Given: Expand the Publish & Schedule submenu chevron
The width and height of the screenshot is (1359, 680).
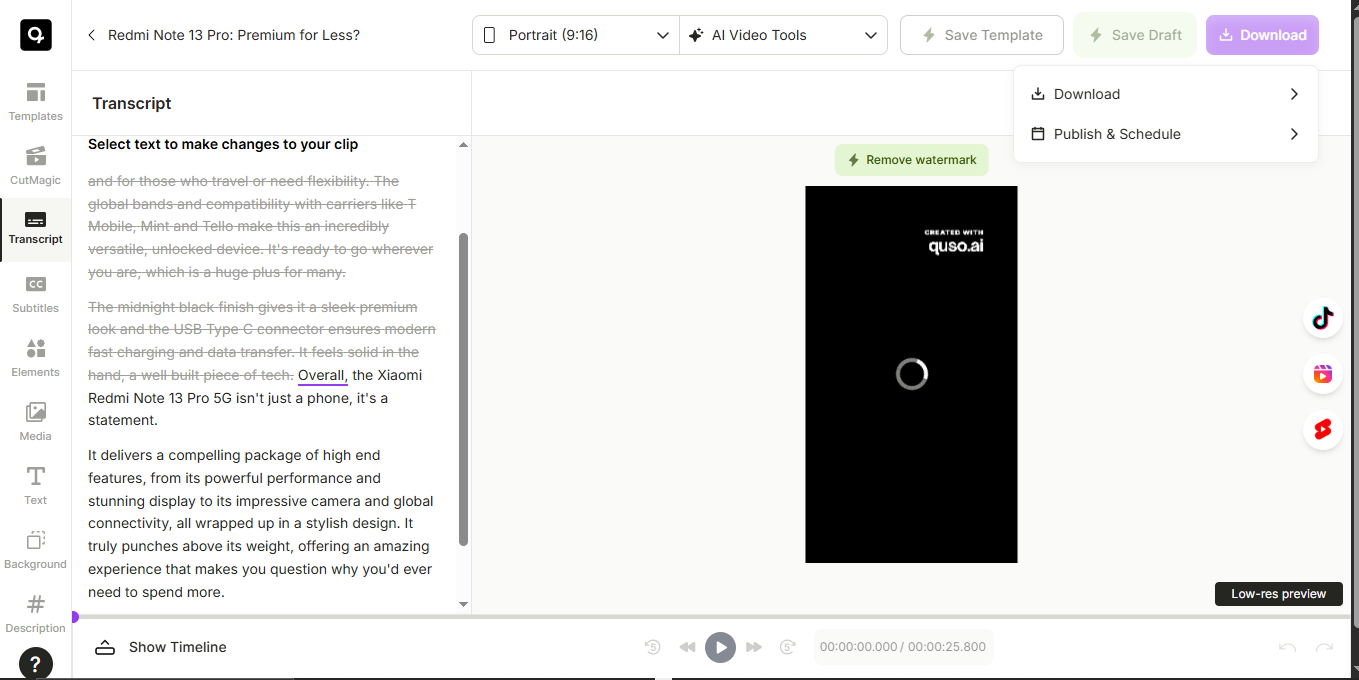Looking at the screenshot, I should [x=1294, y=134].
